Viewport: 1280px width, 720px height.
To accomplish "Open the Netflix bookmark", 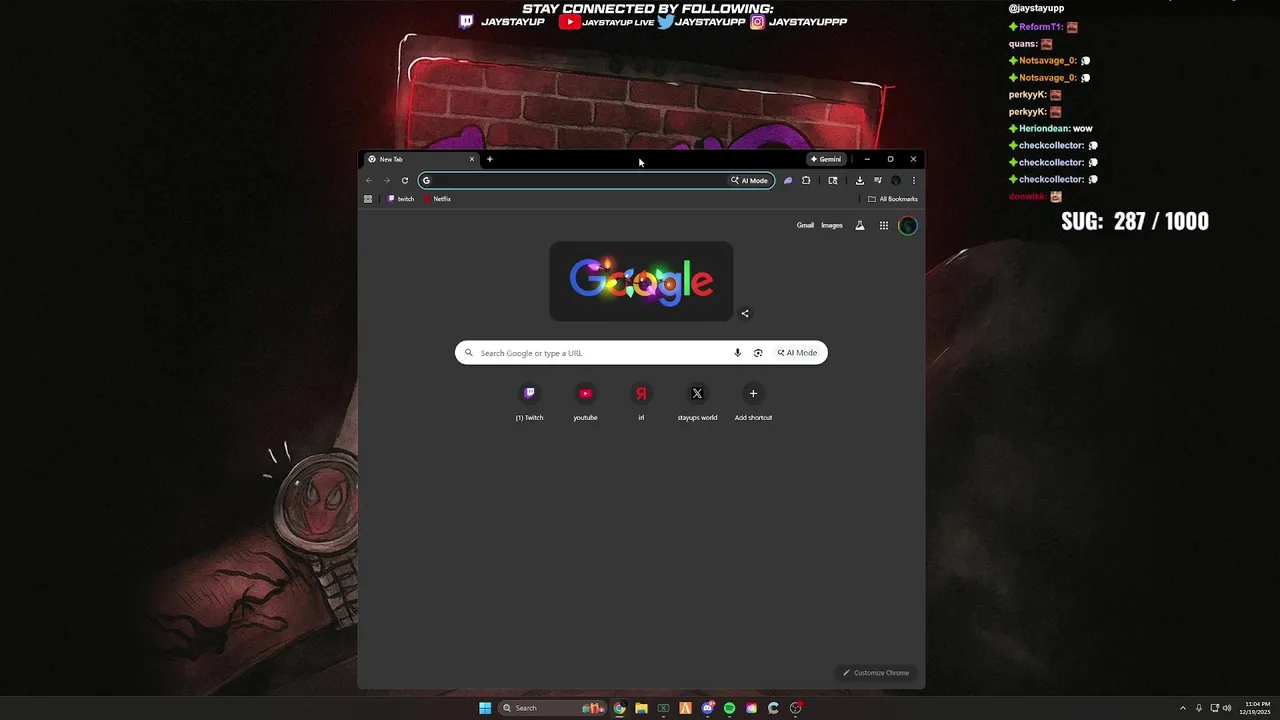I will 437,199.
